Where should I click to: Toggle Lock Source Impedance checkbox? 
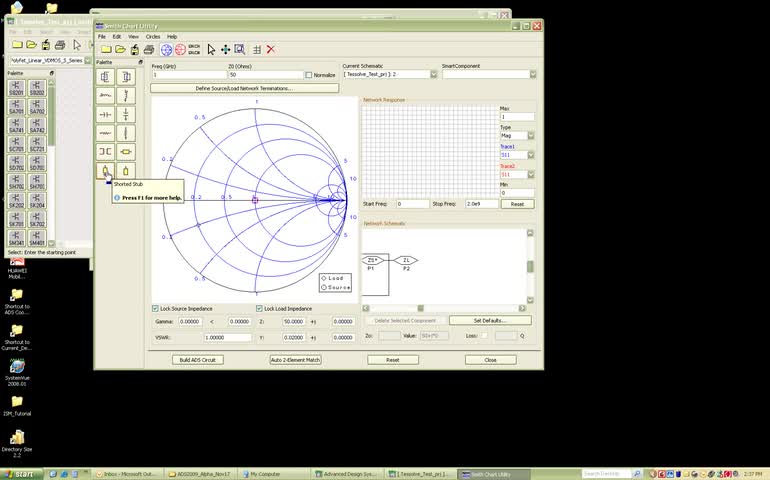(155, 309)
